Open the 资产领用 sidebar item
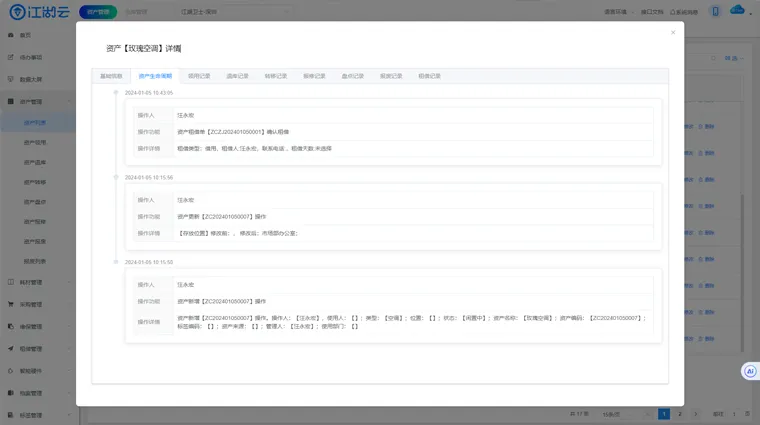This screenshot has width=760, height=425. [35, 143]
